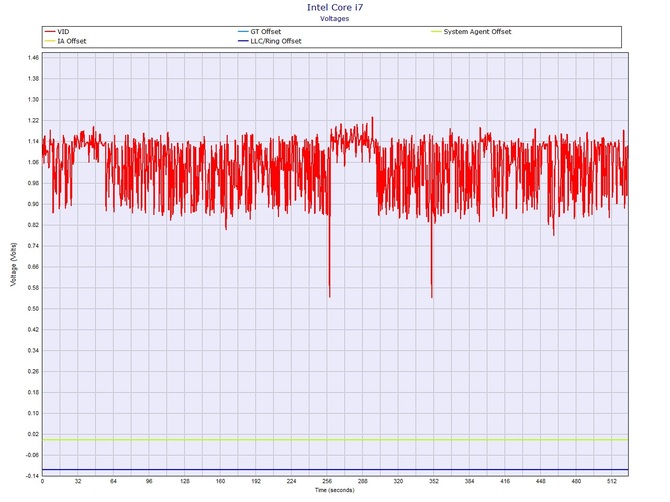Click the GT Offset legend entry
670x502 pixels.
point(260,32)
